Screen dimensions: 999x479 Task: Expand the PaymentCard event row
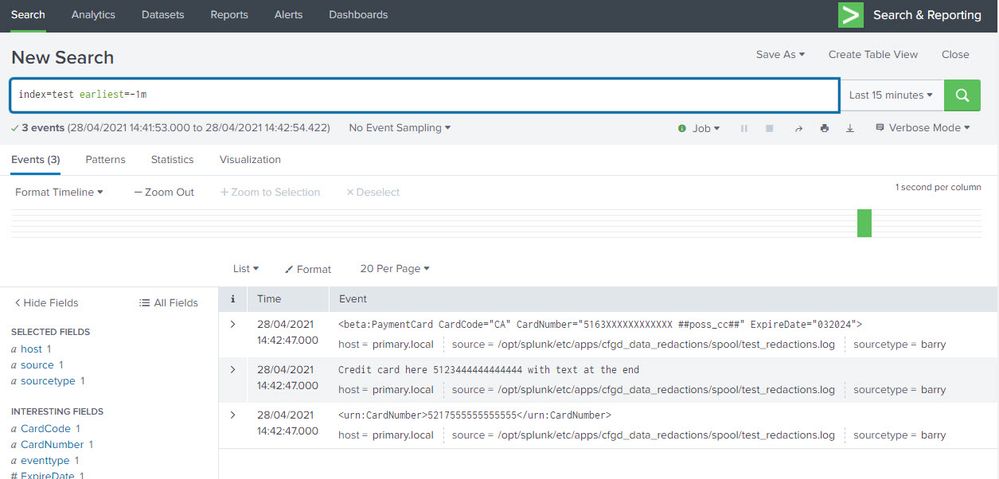click(233, 324)
